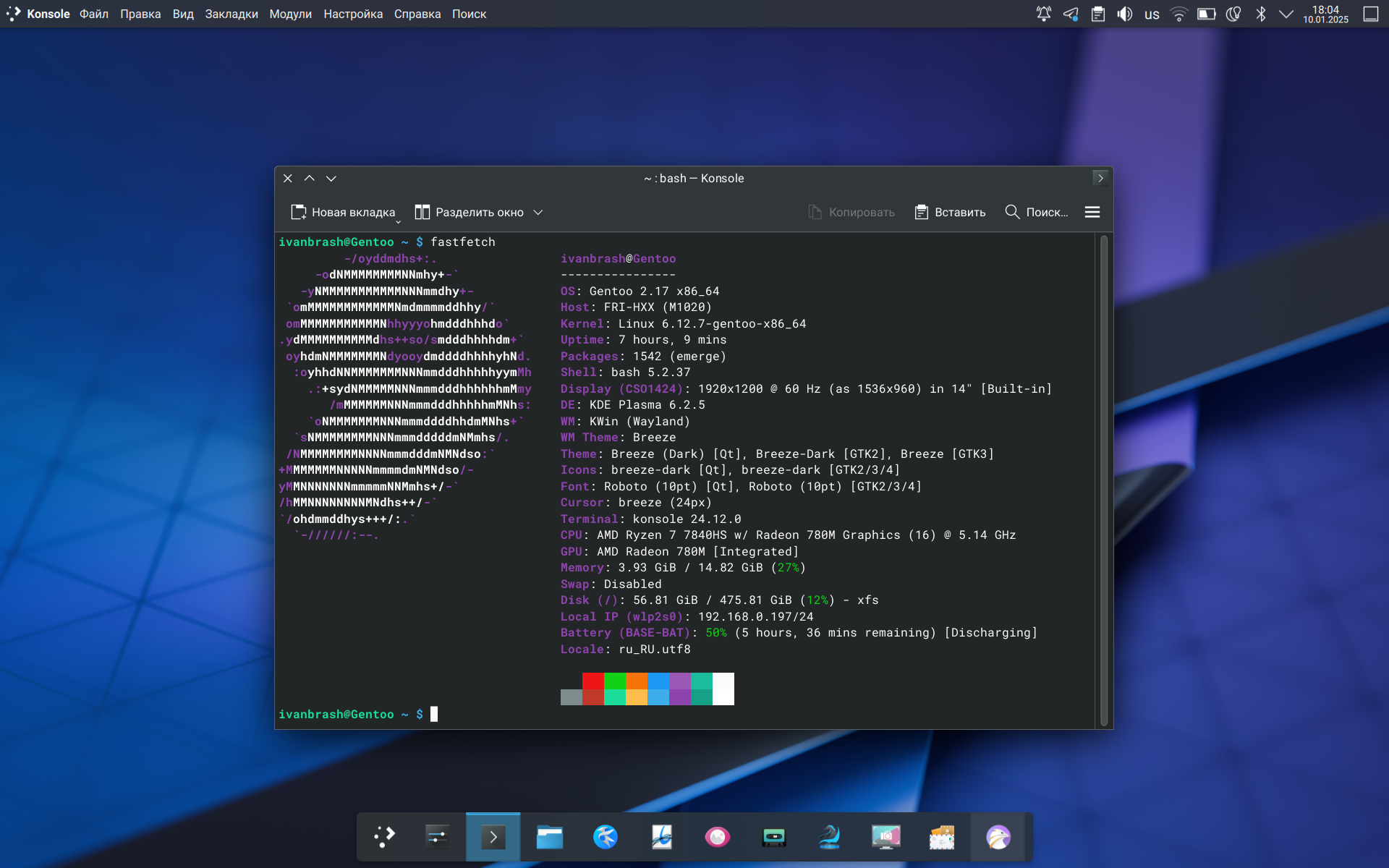
Task: Open the volume control tray icon
Action: [x=1124, y=14]
